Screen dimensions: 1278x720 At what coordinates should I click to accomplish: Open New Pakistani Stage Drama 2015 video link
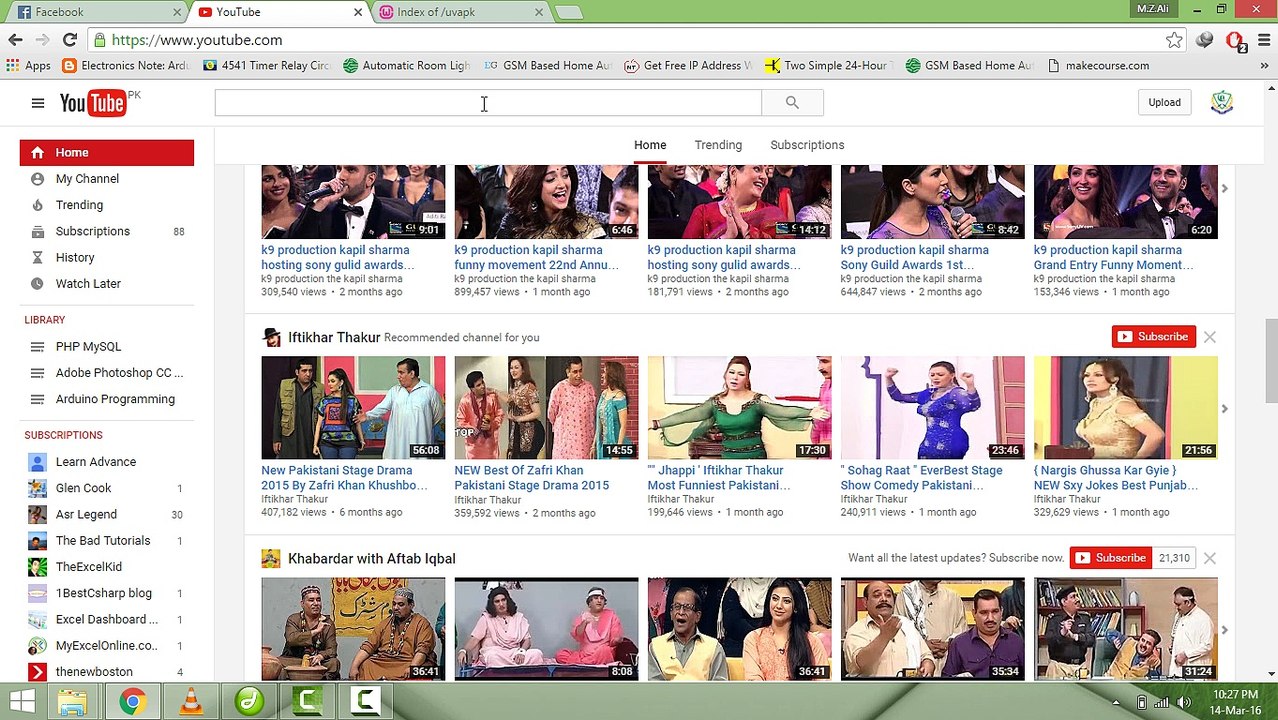pos(344,478)
